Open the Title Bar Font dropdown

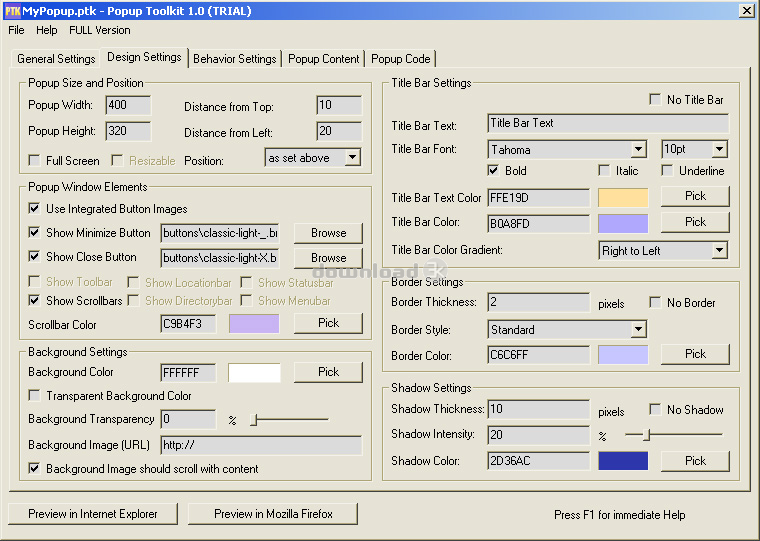click(x=567, y=149)
